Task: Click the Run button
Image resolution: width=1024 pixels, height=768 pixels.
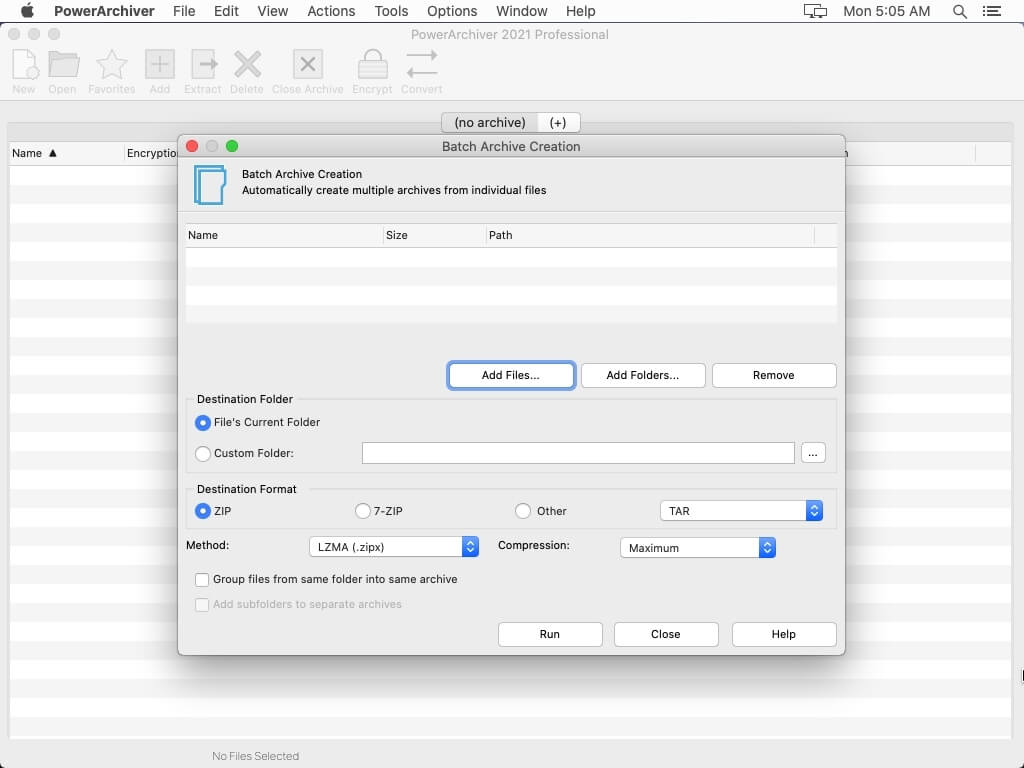Action: pos(550,634)
